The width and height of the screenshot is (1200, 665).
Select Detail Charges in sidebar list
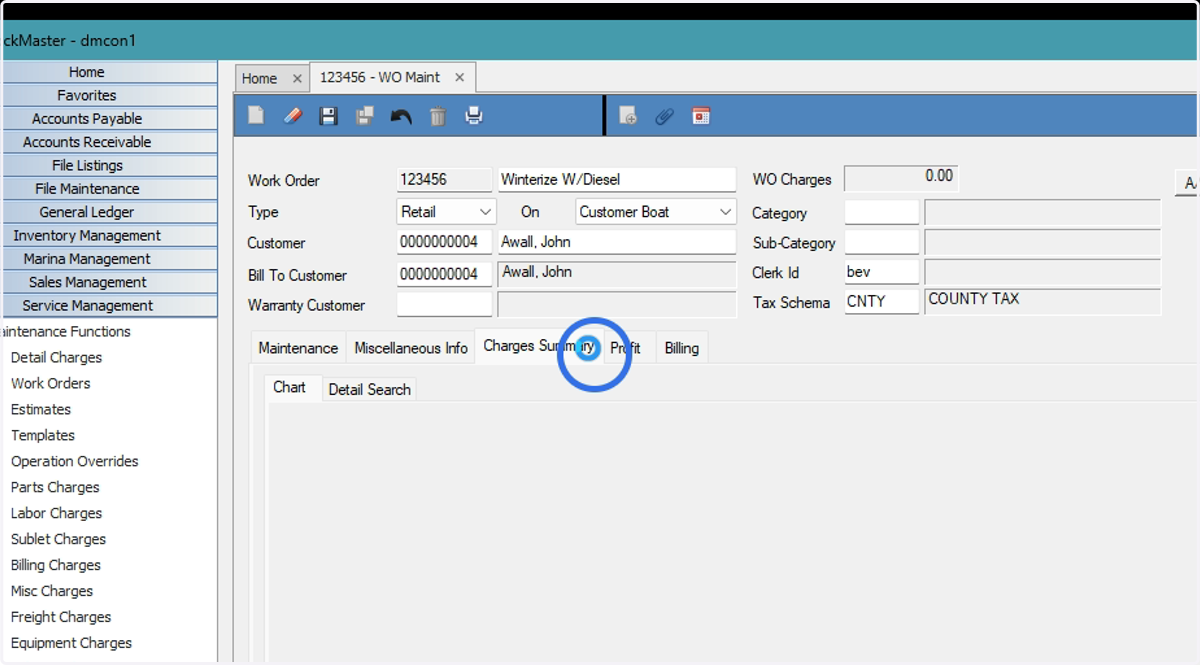pos(56,357)
